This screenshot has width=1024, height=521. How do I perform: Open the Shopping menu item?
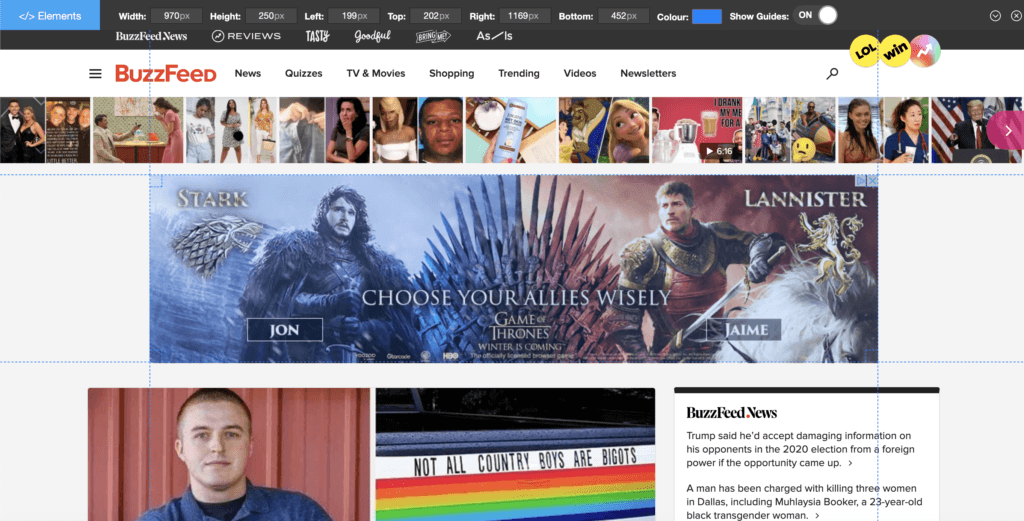coord(451,73)
